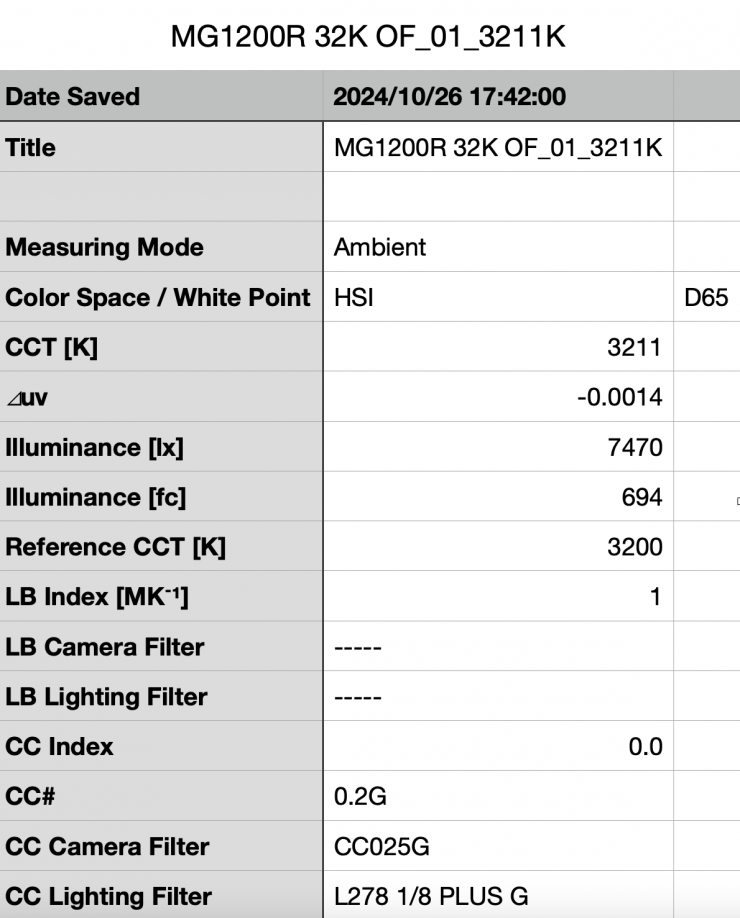This screenshot has height=918, width=740.
Task: Click the Color Space / White Point label
Action: (156, 297)
